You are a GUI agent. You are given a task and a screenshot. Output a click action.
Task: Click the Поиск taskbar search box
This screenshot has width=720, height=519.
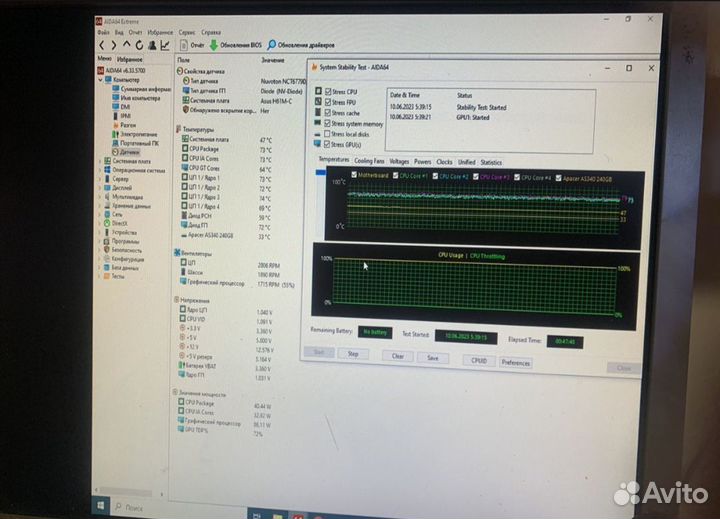pyautogui.click(x=179, y=507)
